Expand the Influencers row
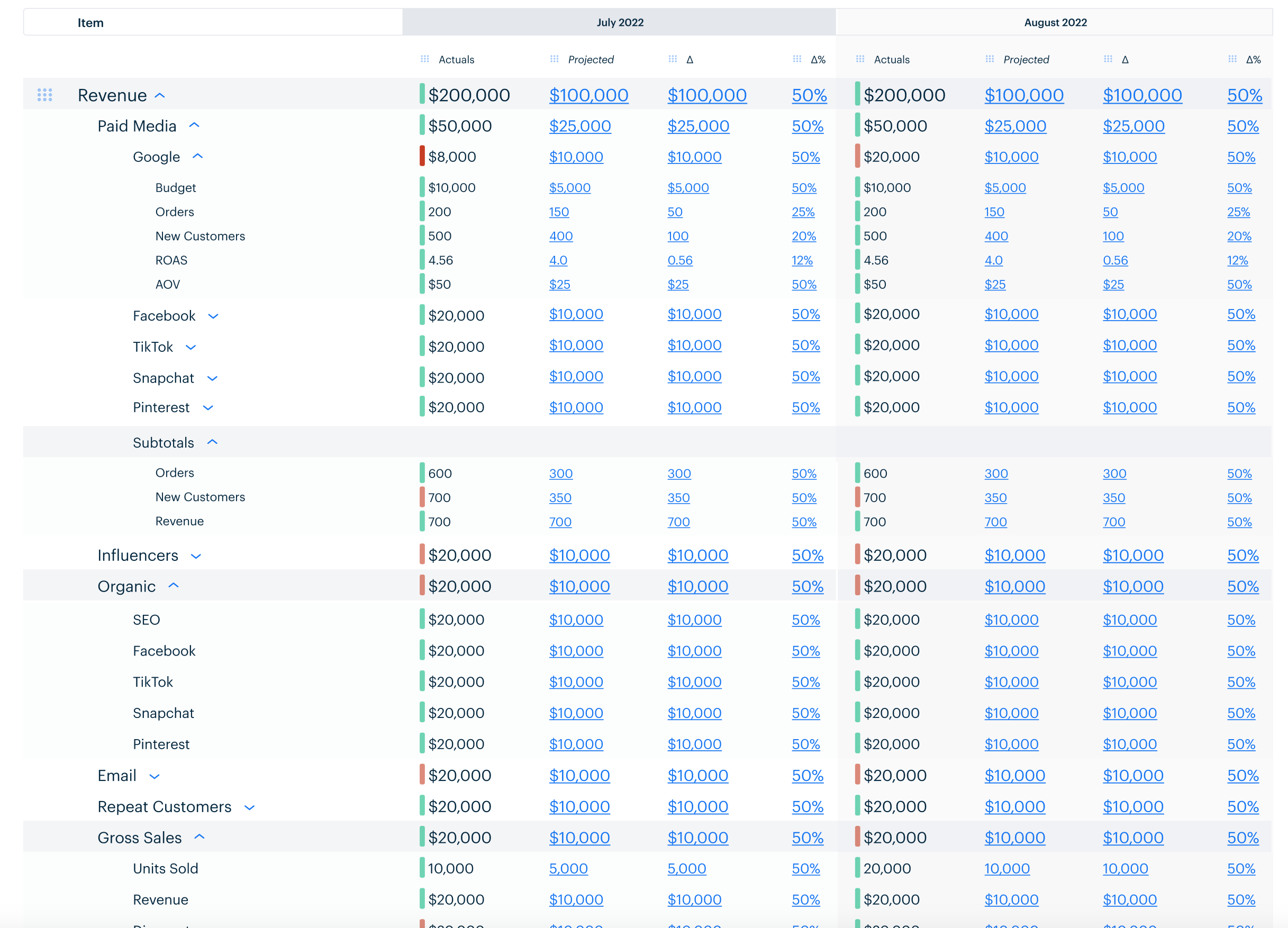 click(x=196, y=556)
